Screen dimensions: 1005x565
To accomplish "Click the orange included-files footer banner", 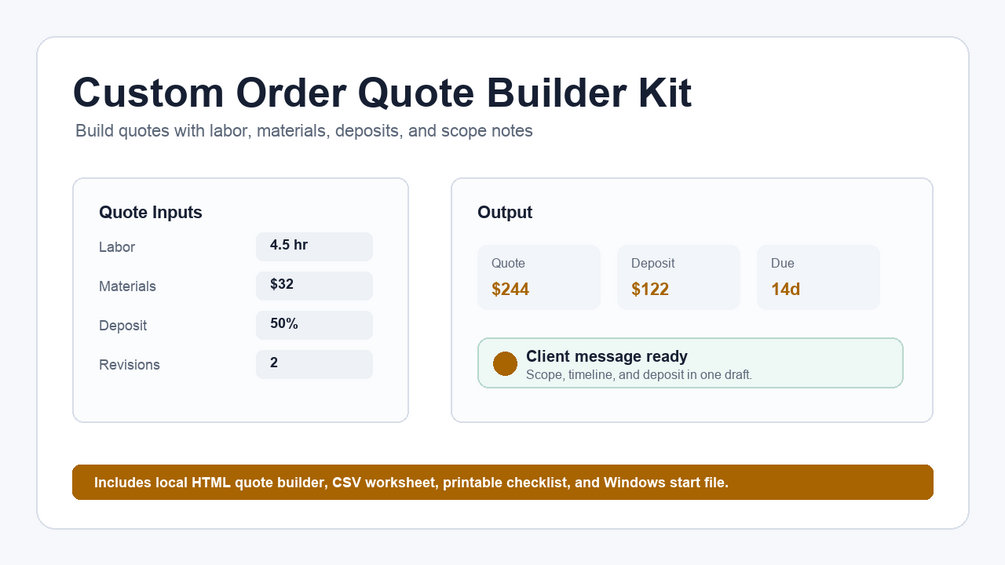I will tap(502, 482).
